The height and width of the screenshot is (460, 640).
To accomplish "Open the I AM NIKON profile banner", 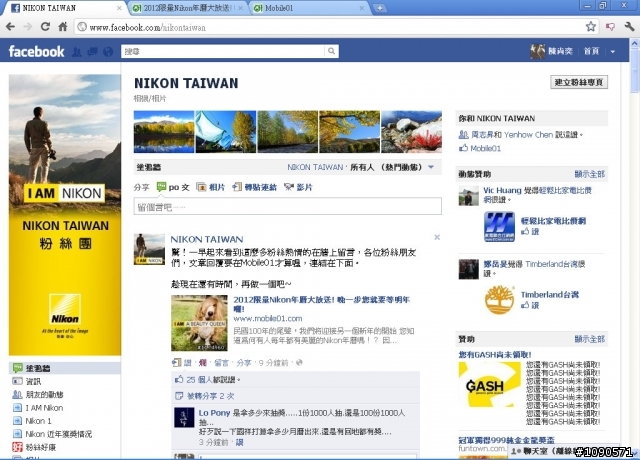I will coord(65,215).
